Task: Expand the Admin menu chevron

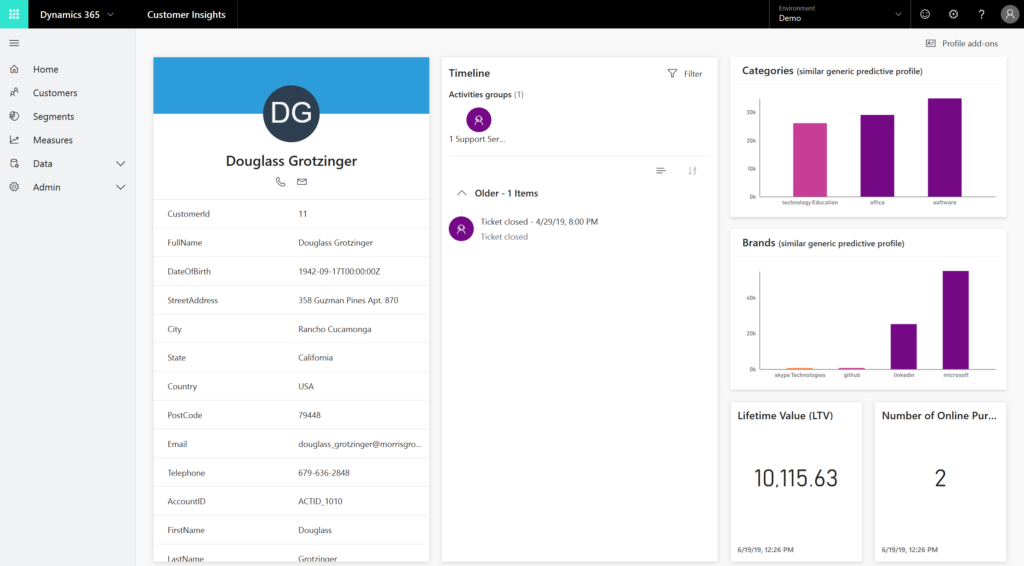Action: pyautogui.click(x=120, y=187)
